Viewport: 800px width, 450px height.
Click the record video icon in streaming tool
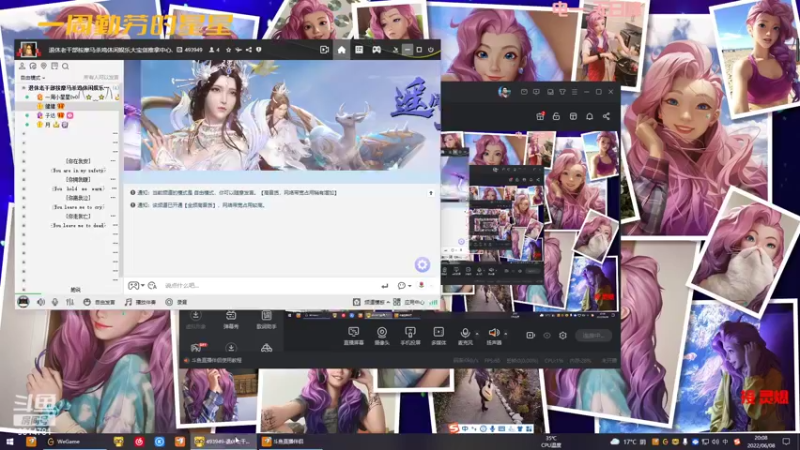coord(531,335)
